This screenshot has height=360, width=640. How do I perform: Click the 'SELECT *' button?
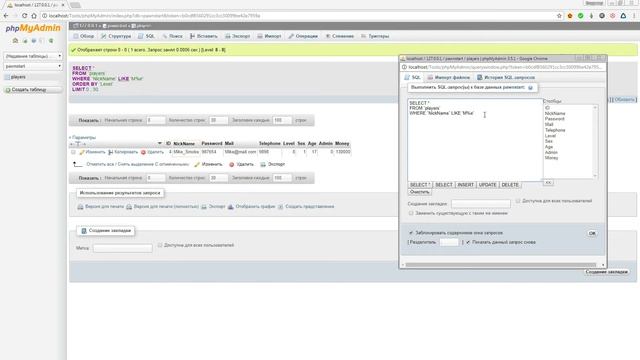tap(420, 185)
